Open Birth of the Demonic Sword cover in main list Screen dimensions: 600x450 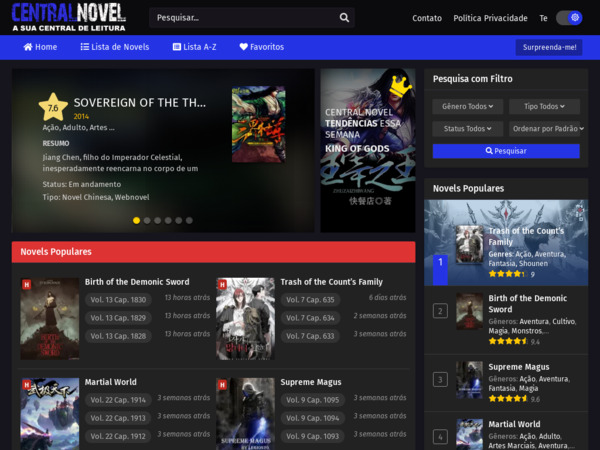(50, 319)
